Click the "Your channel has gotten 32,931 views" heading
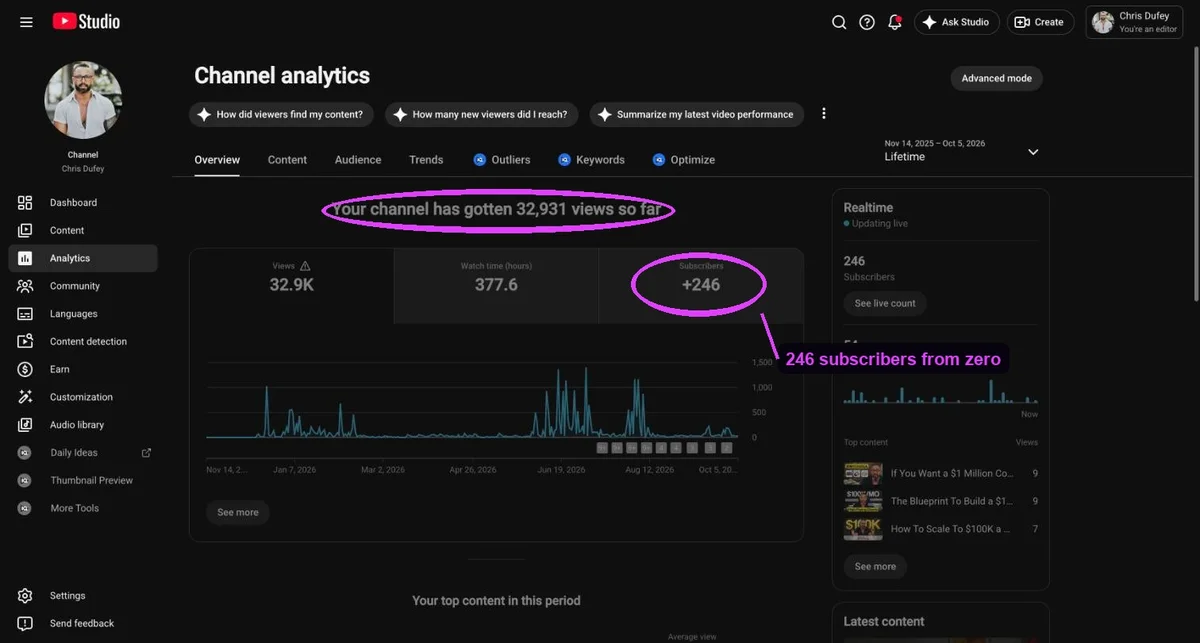 click(497, 210)
